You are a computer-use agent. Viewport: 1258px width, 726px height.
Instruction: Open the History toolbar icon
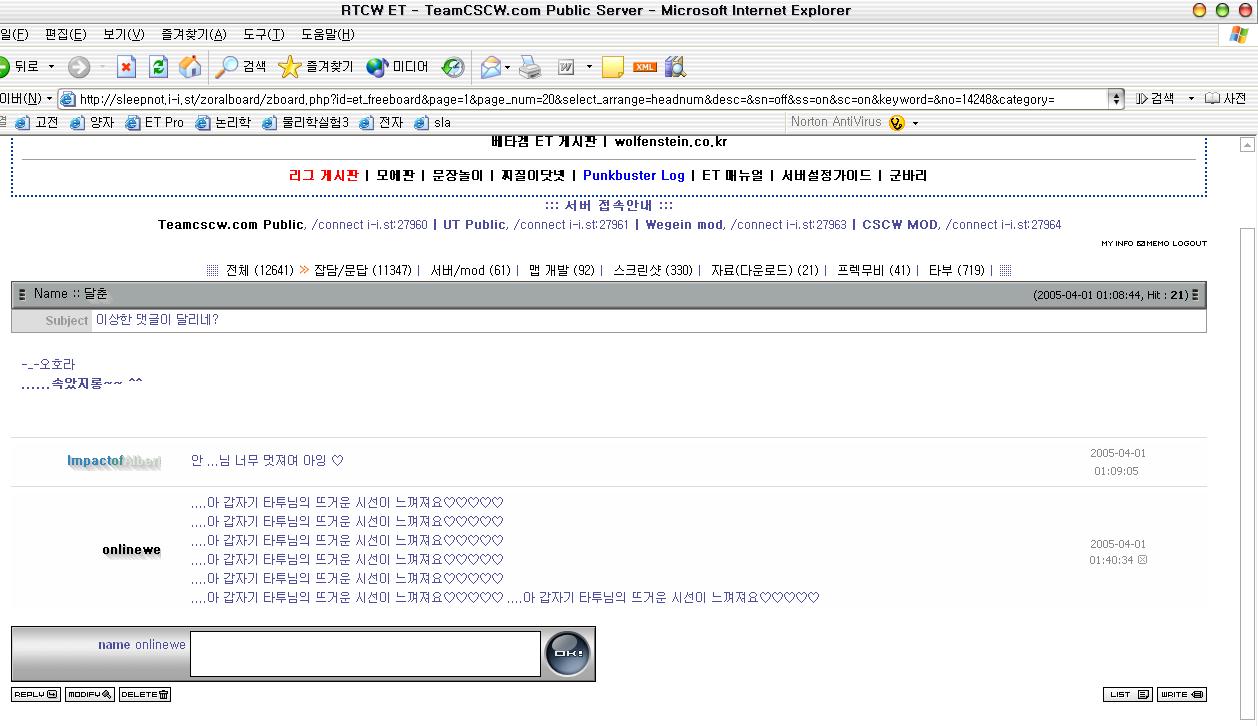pyautogui.click(x=453, y=67)
